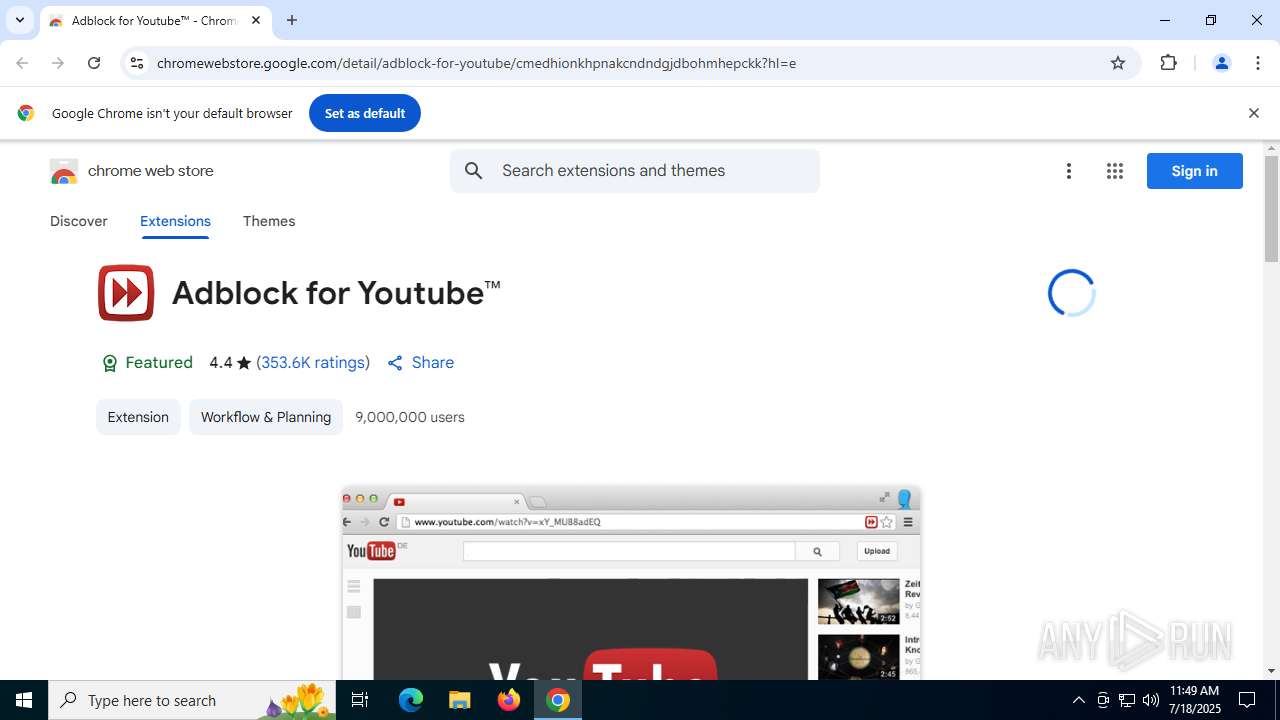Open File Explorer from taskbar
This screenshot has height=720, width=1280.
pyautogui.click(x=459, y=700)
